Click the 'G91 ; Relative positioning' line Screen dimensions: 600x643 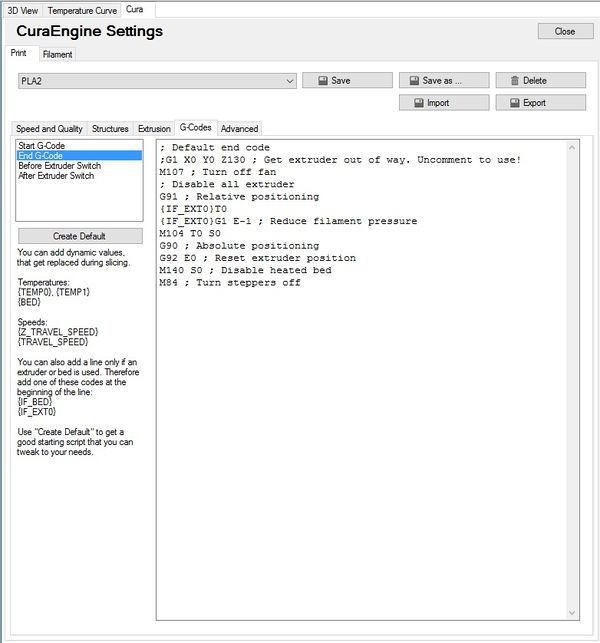click(239, 196)
